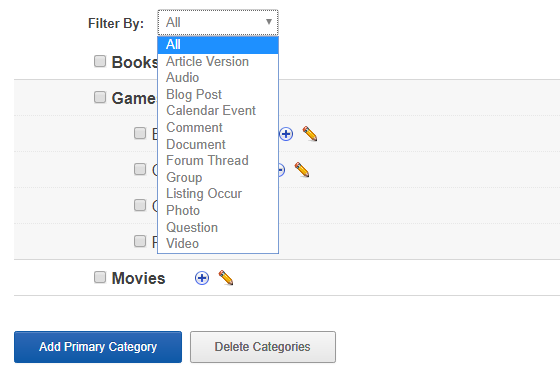The image size is (560, 389).
Task: Tick the Books category checkbox
Action: point(100,61)
